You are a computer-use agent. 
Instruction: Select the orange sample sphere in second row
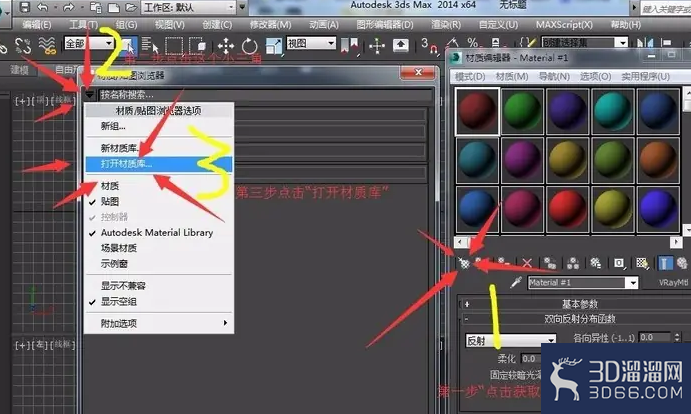pos(658,160)
